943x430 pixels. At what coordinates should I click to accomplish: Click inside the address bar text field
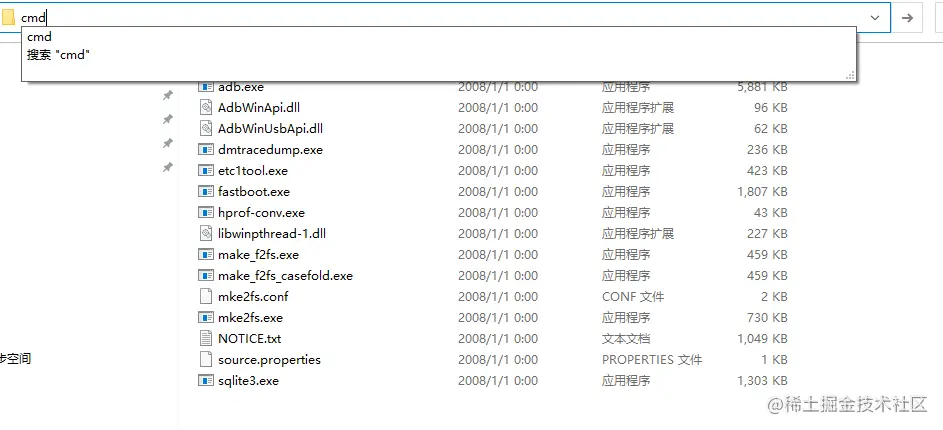445,18
